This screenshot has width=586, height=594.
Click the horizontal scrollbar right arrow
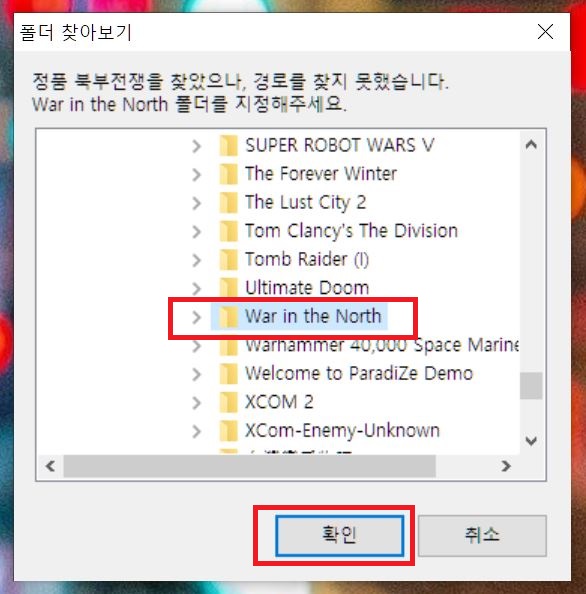[x=506, y=466]
